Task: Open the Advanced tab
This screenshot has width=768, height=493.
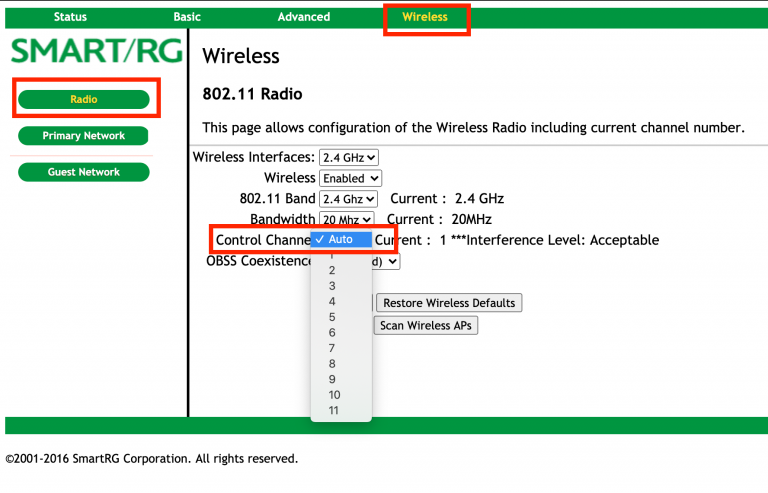Action: pos(304,17)
